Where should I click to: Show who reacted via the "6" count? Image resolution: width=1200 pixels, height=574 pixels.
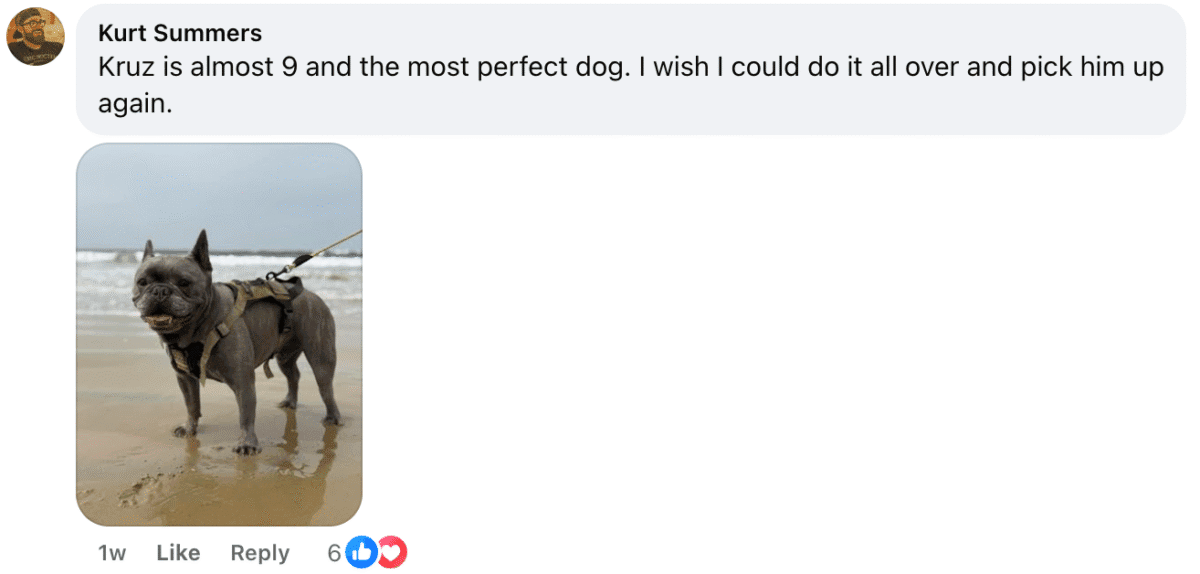tap(334, 553)
